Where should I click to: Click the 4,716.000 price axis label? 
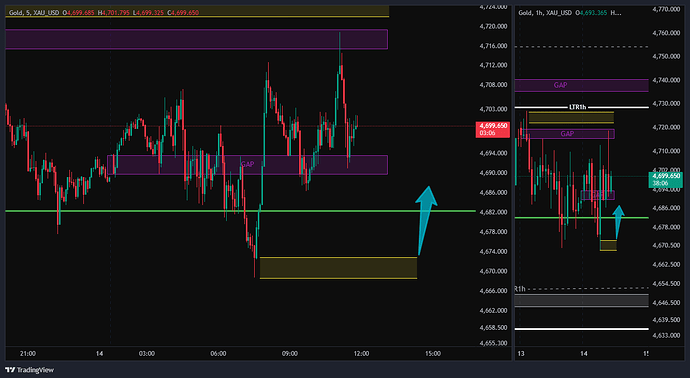pyautogui.click(x=493, y=46)
